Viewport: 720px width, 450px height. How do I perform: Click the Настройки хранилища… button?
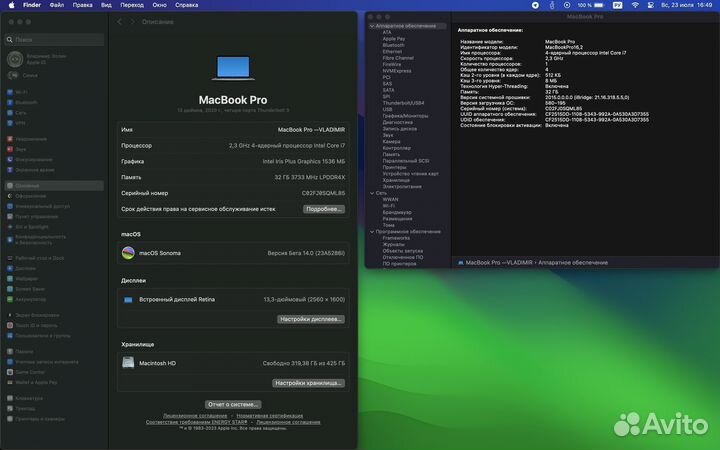308,383
